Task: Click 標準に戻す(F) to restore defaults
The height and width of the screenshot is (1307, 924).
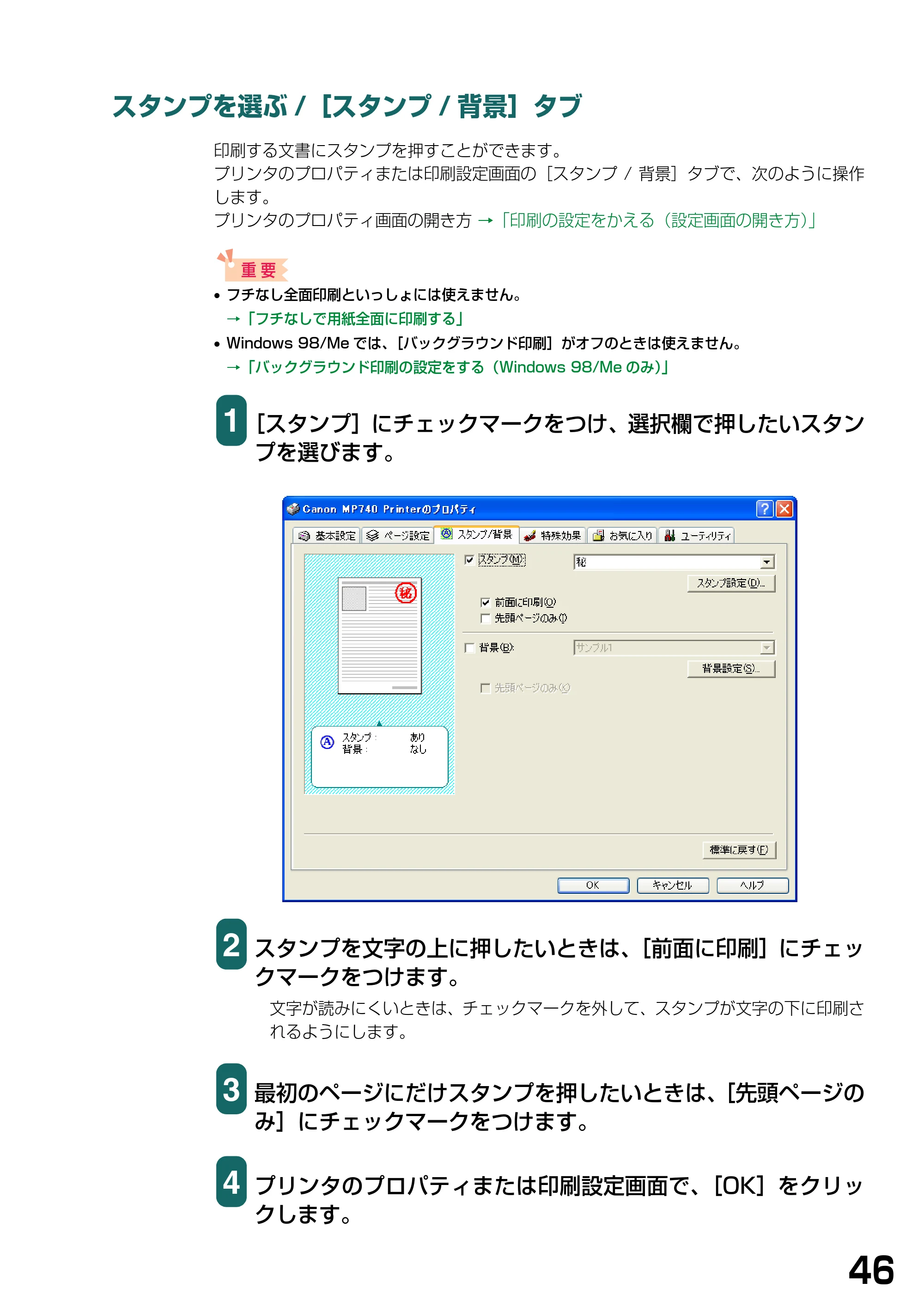Action: (x=739, y=850)
